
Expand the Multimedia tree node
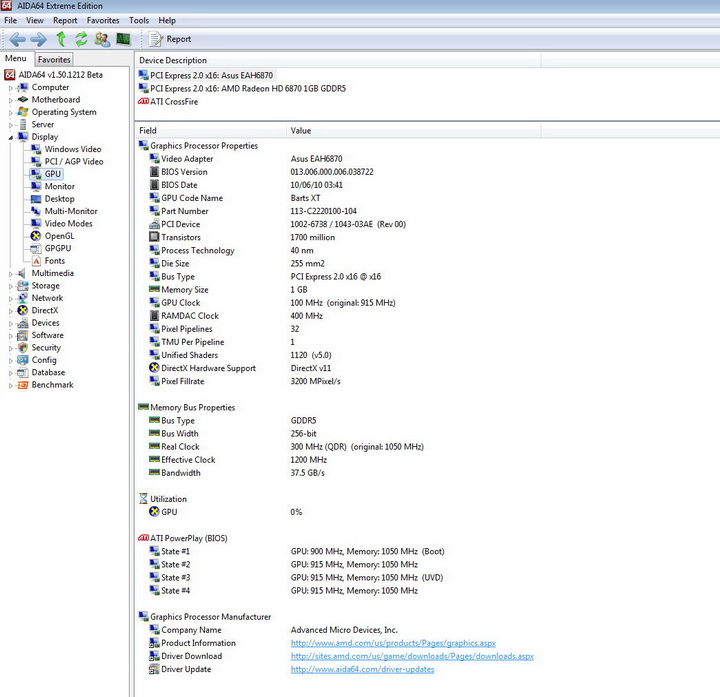point(11,274)
